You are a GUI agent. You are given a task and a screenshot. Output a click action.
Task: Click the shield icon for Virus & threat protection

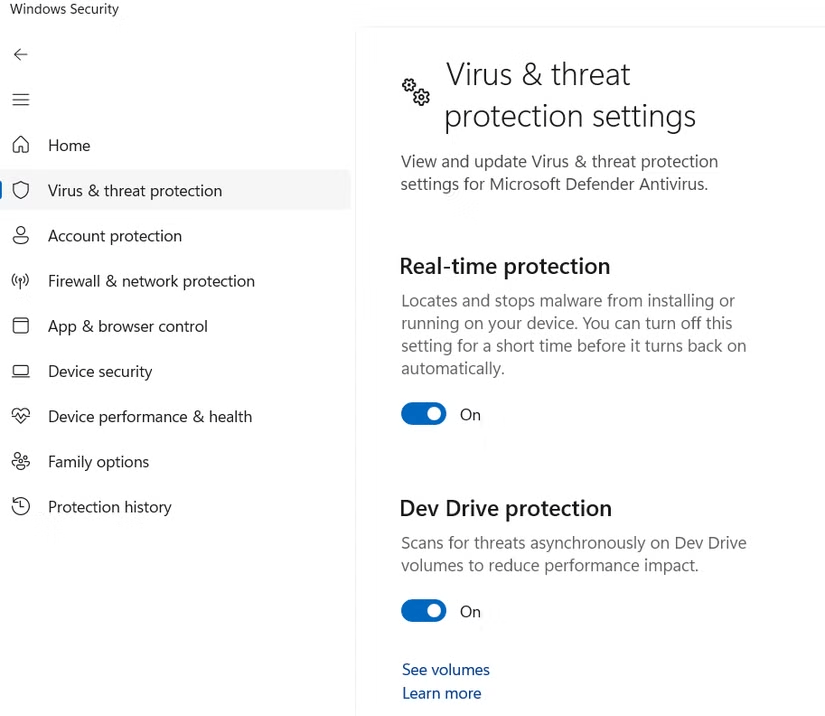[x=20, y=190]
